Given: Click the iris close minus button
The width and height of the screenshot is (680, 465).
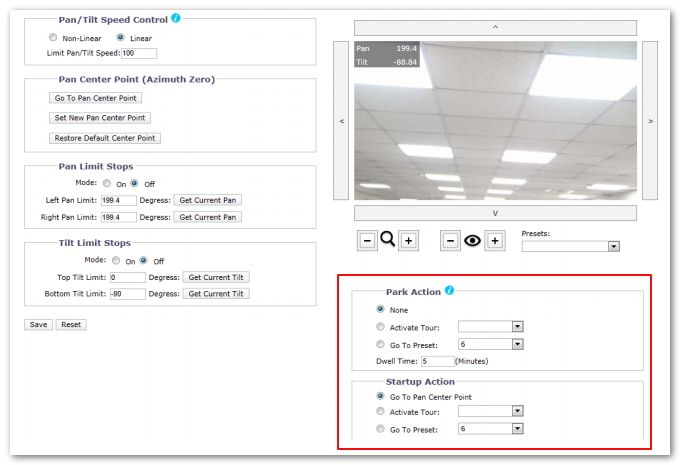Looking at the screenshot, I should (x=451, y=241).
